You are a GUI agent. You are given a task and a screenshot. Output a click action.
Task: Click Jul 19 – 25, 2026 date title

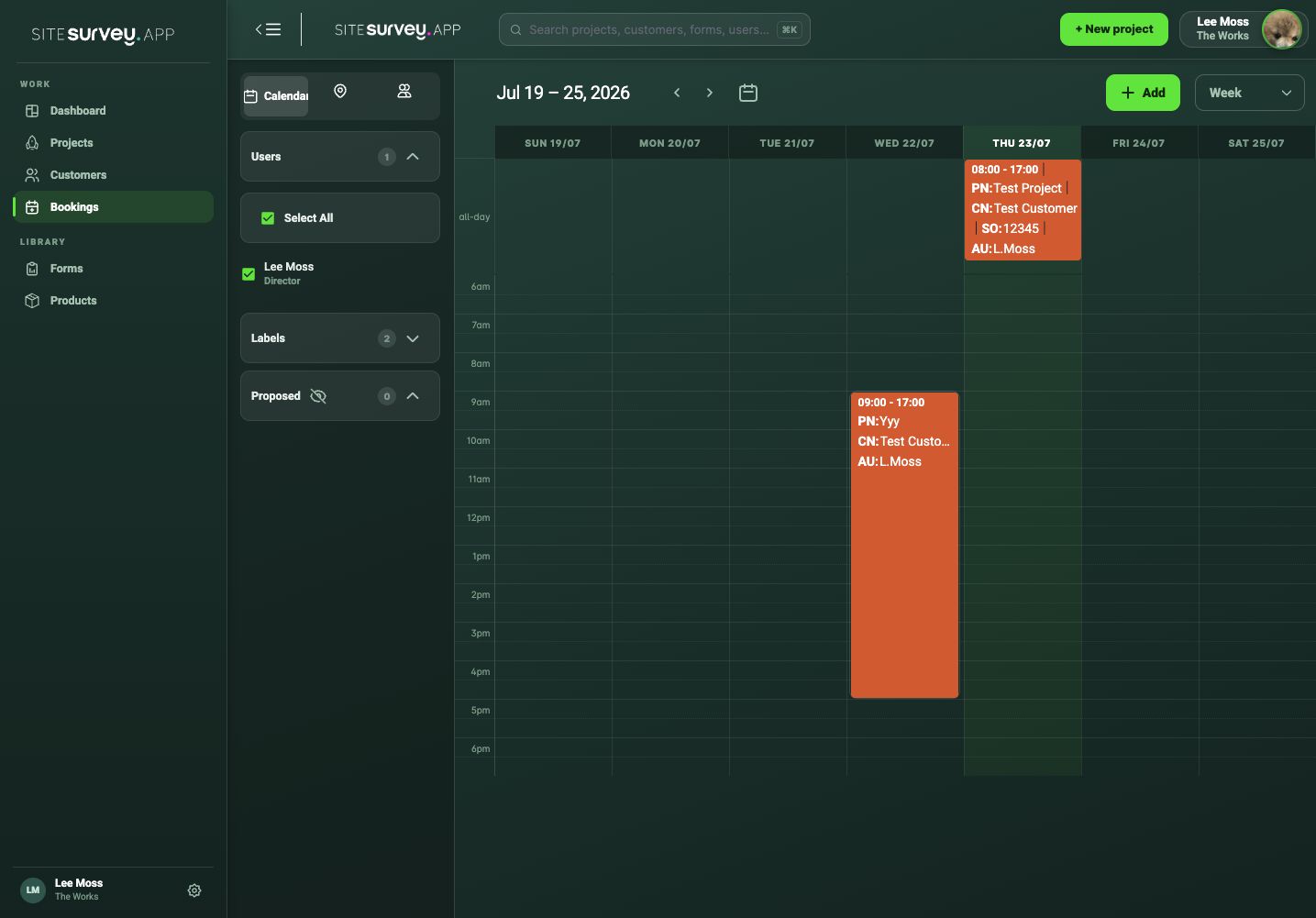563,93
